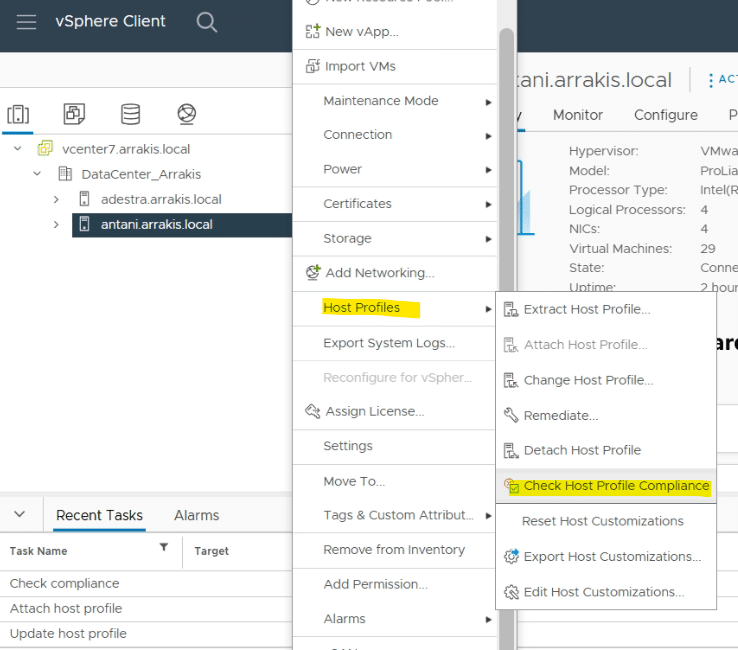Select Move To menu entry
This screenshot has width=738, height=650.
click(394, 481)
